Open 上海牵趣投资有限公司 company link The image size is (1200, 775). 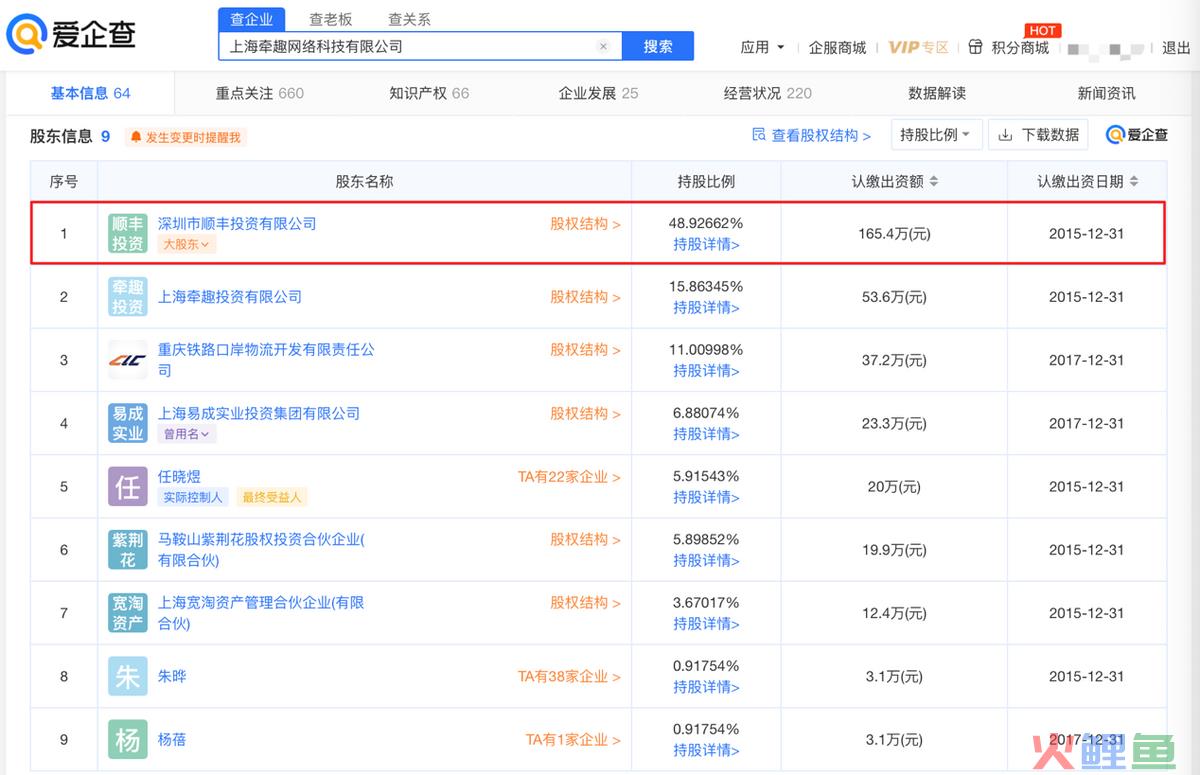coord(230,297)
